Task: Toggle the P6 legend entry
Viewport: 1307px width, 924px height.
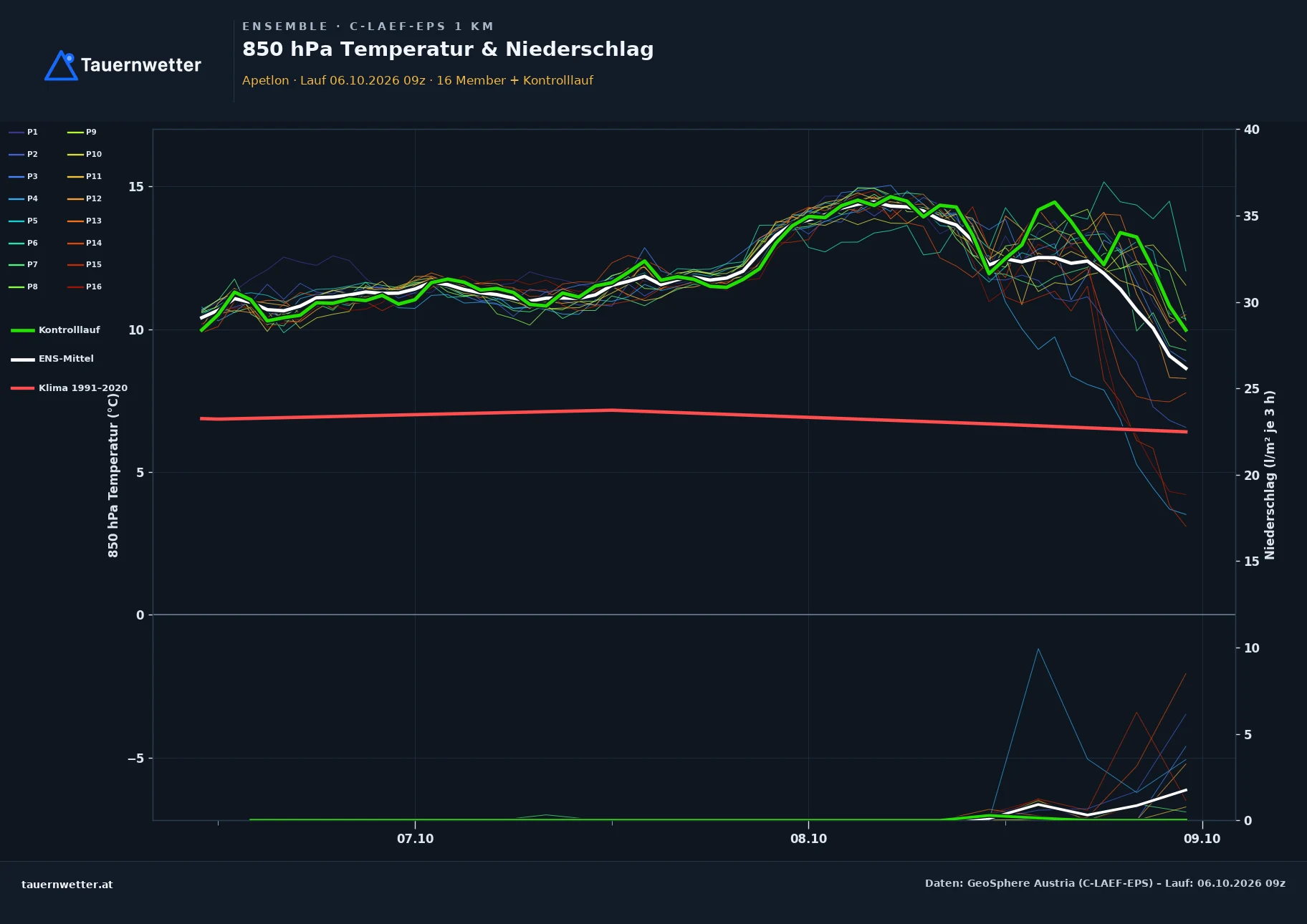Action: [x=24, y=243]
